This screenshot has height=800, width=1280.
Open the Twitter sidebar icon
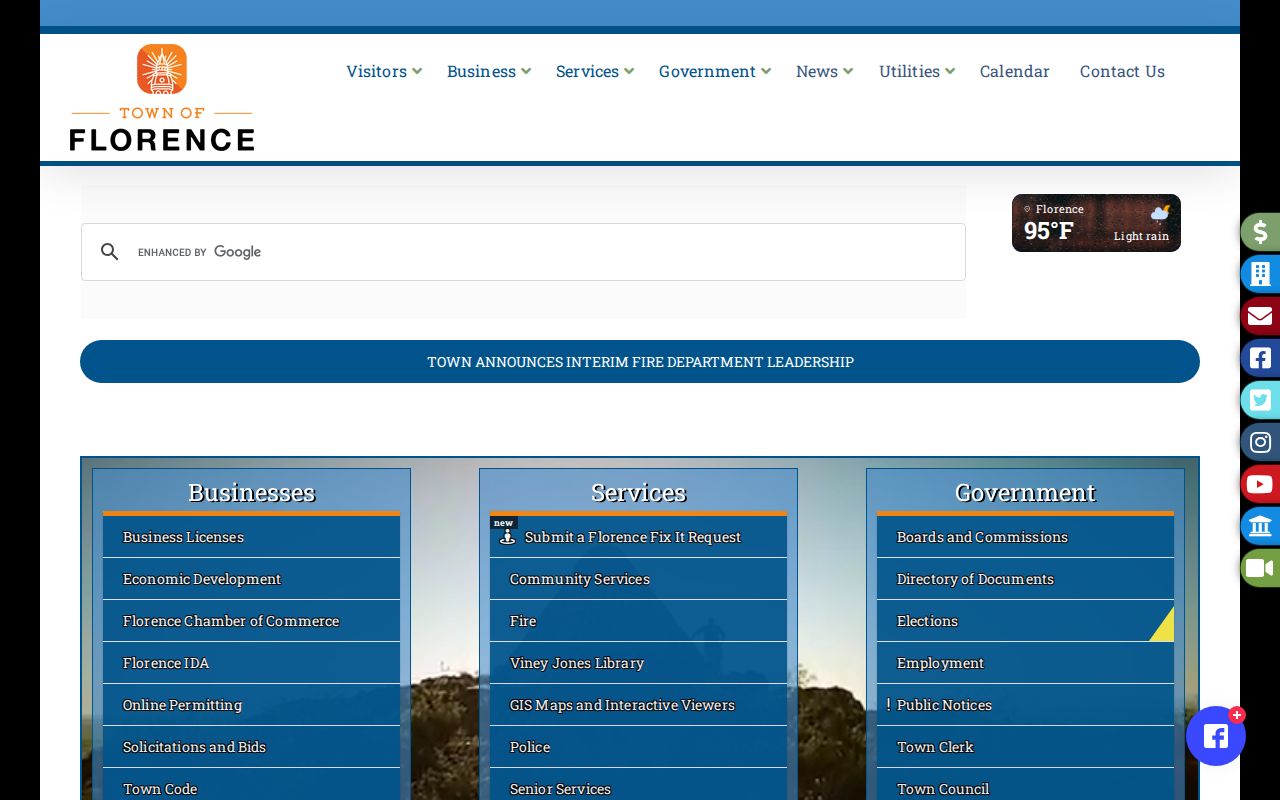(1260, 400)
